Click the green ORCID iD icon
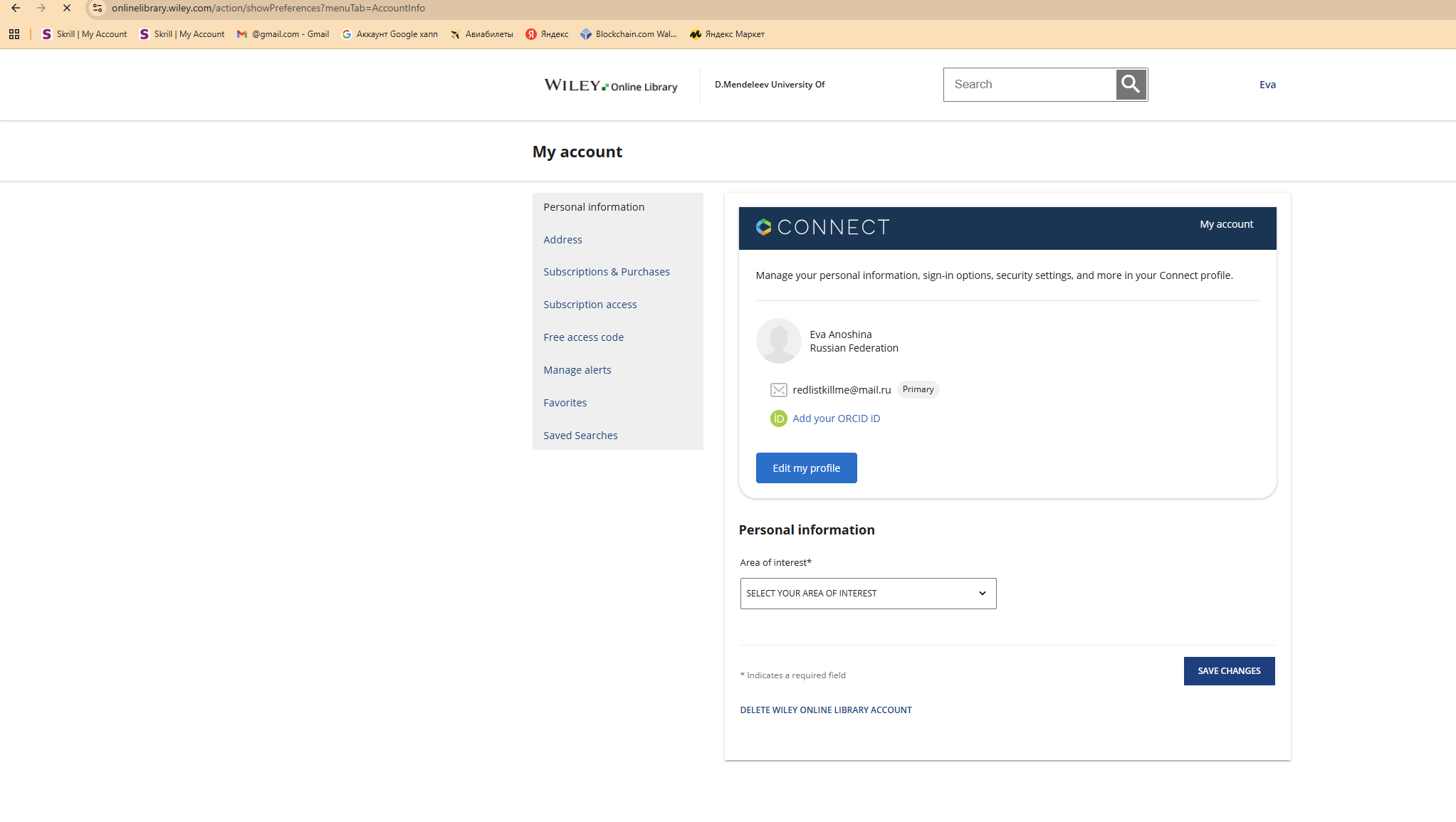The image size is (1456, 822). [x=778, y=418]
